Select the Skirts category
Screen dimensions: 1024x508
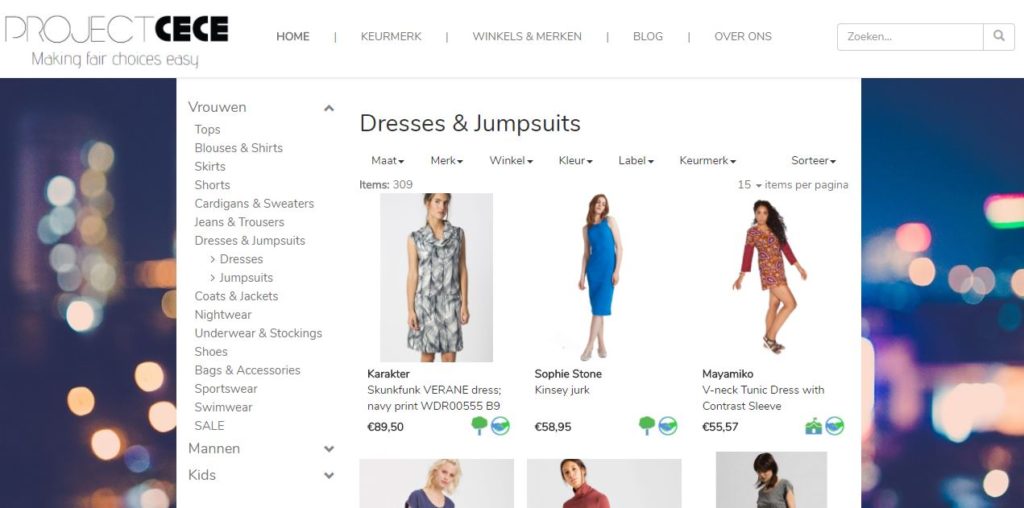(210, 167)
